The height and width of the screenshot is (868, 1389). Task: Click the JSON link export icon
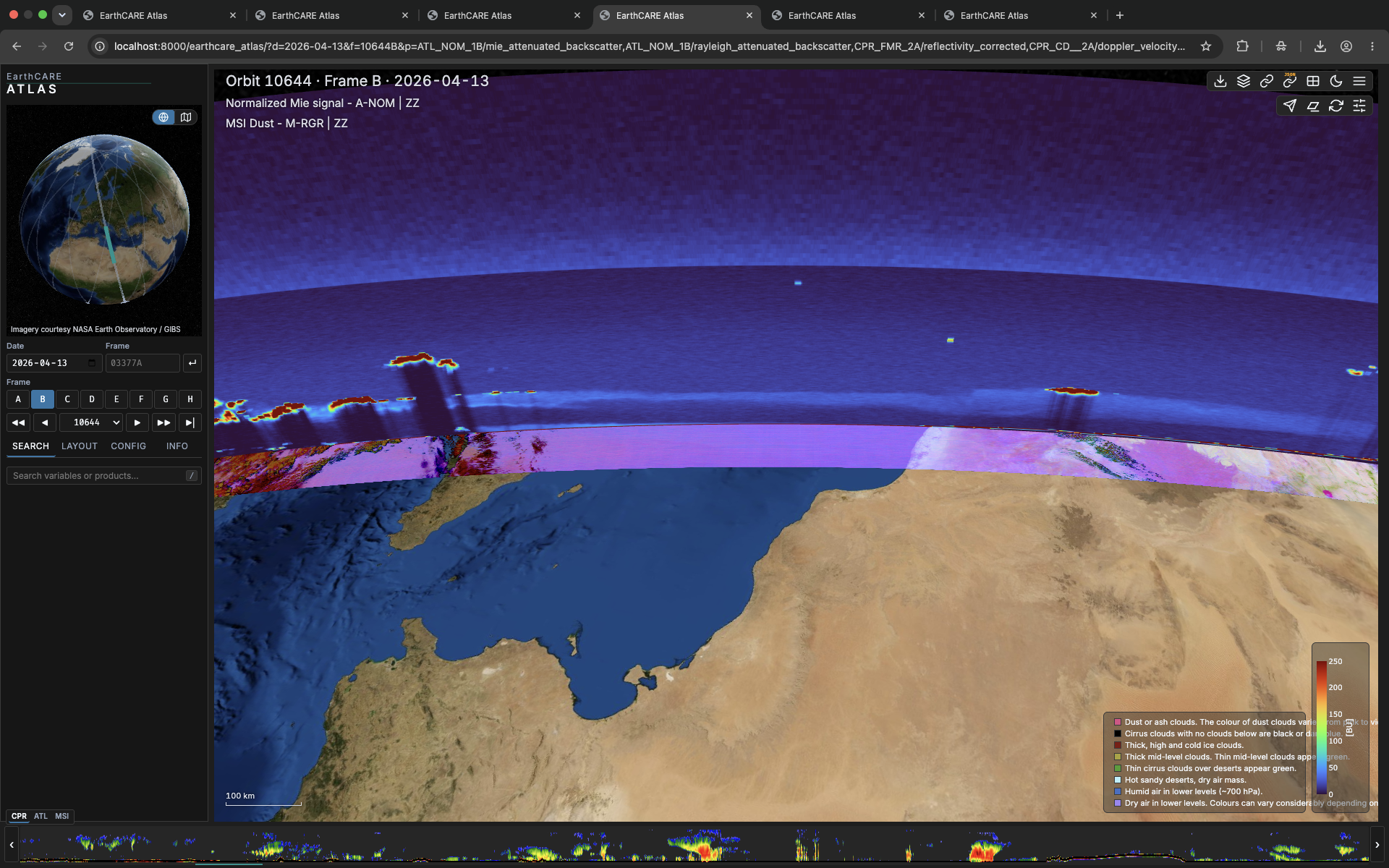pyautogui.click(x=1290, y=82)
